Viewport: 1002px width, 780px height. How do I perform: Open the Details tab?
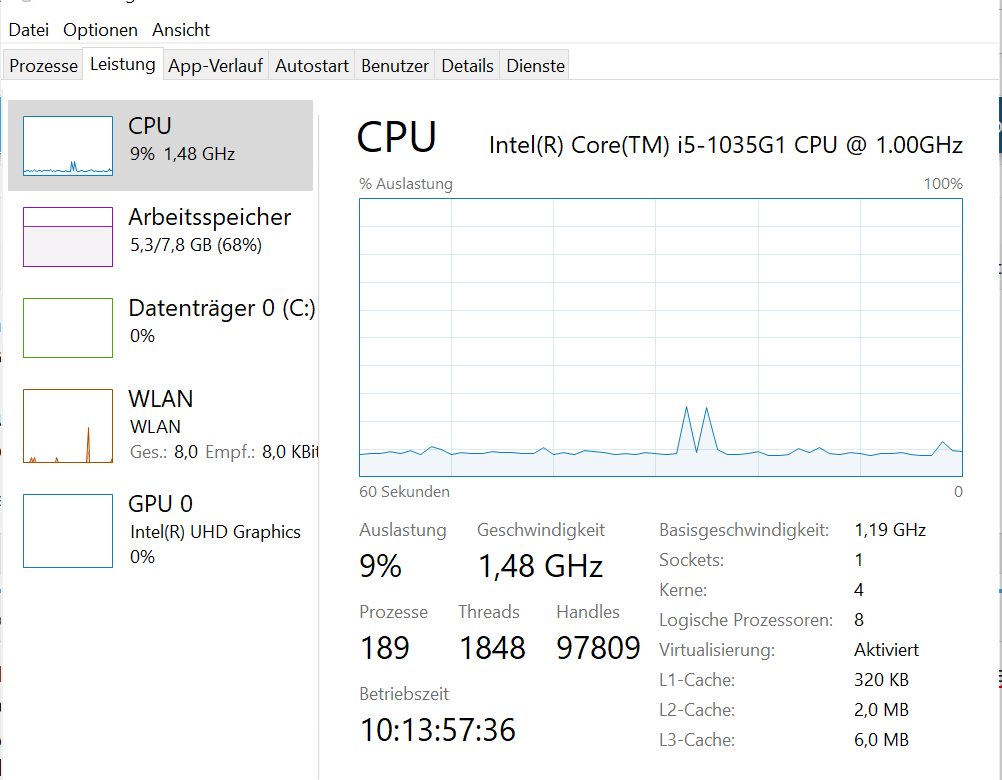467,66
